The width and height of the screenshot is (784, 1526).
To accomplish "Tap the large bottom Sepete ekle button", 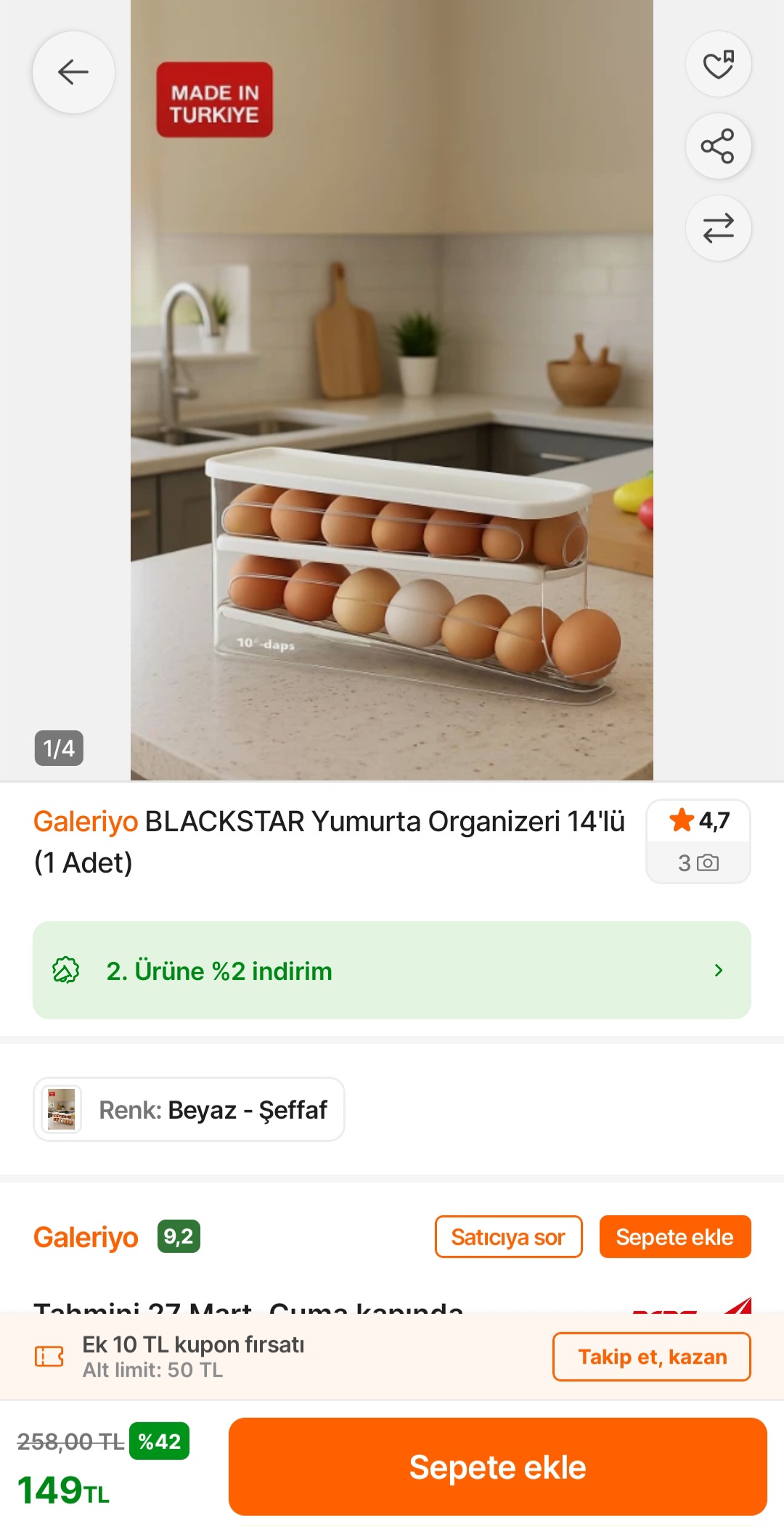I will (x=498, y=1467).
